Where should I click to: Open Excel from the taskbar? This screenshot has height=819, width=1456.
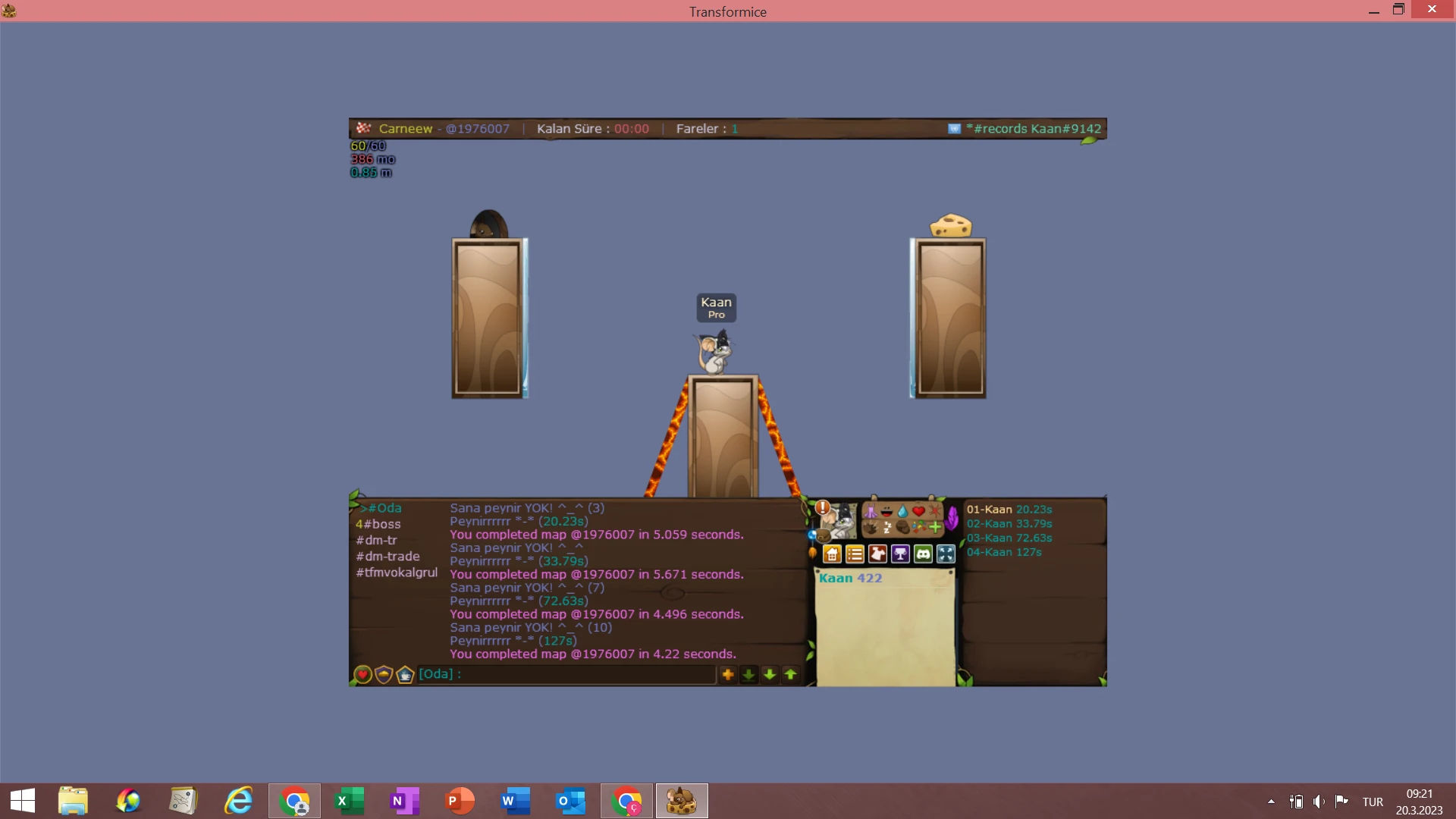[x=350, y=801]
